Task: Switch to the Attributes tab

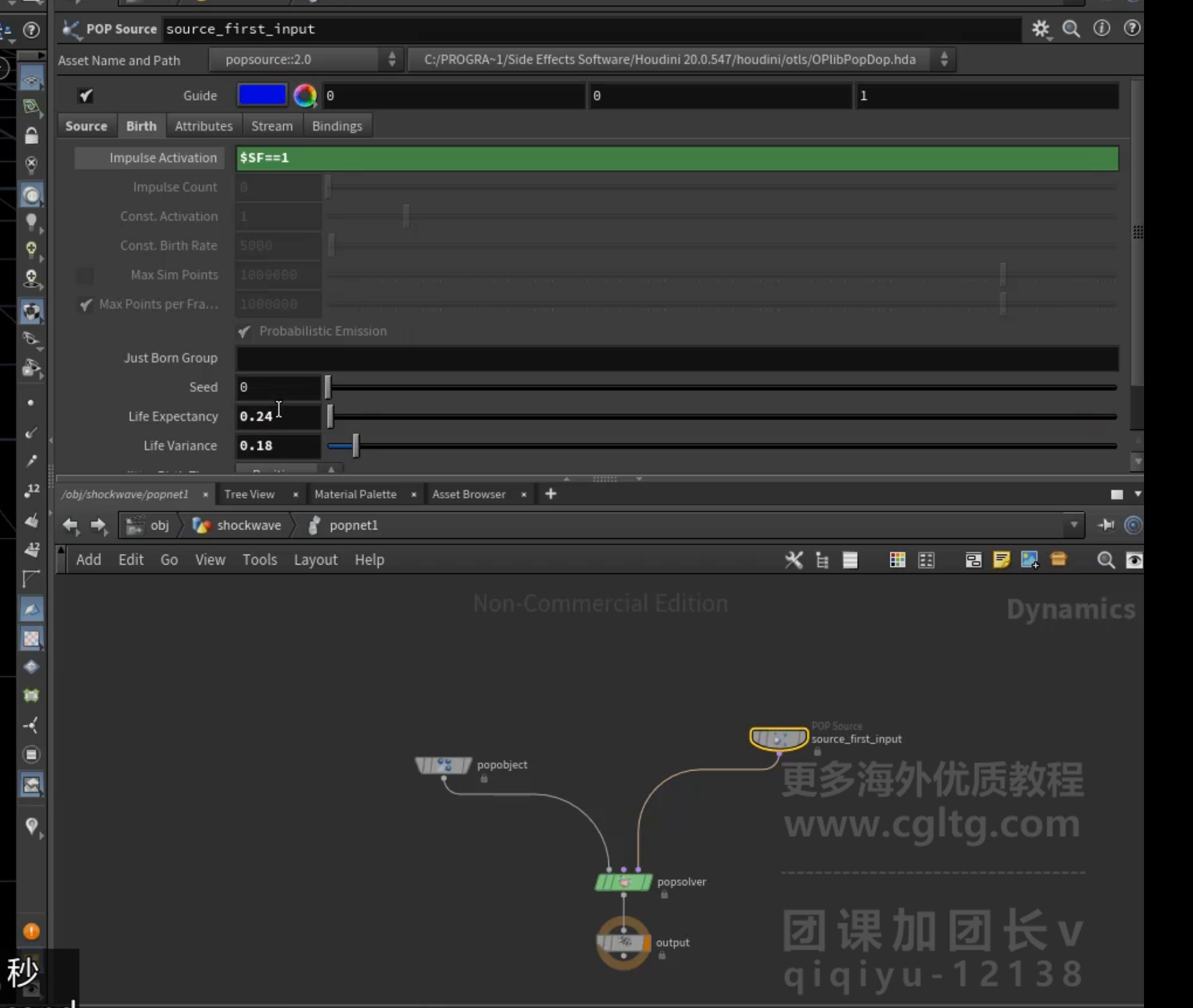Action: (x=203, y=126)
